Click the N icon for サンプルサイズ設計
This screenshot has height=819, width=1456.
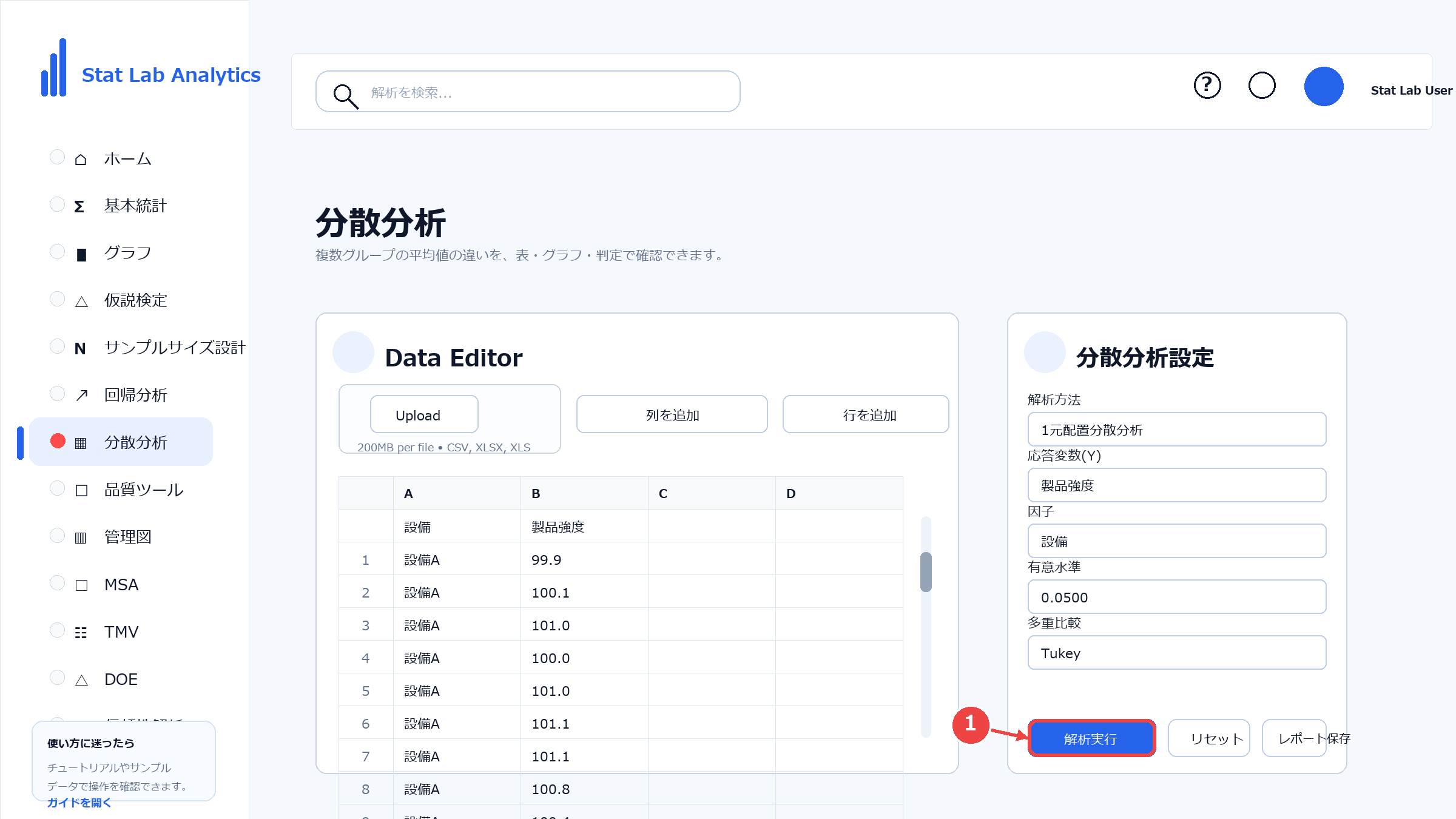pyautogui.click(x=80, y=349)
